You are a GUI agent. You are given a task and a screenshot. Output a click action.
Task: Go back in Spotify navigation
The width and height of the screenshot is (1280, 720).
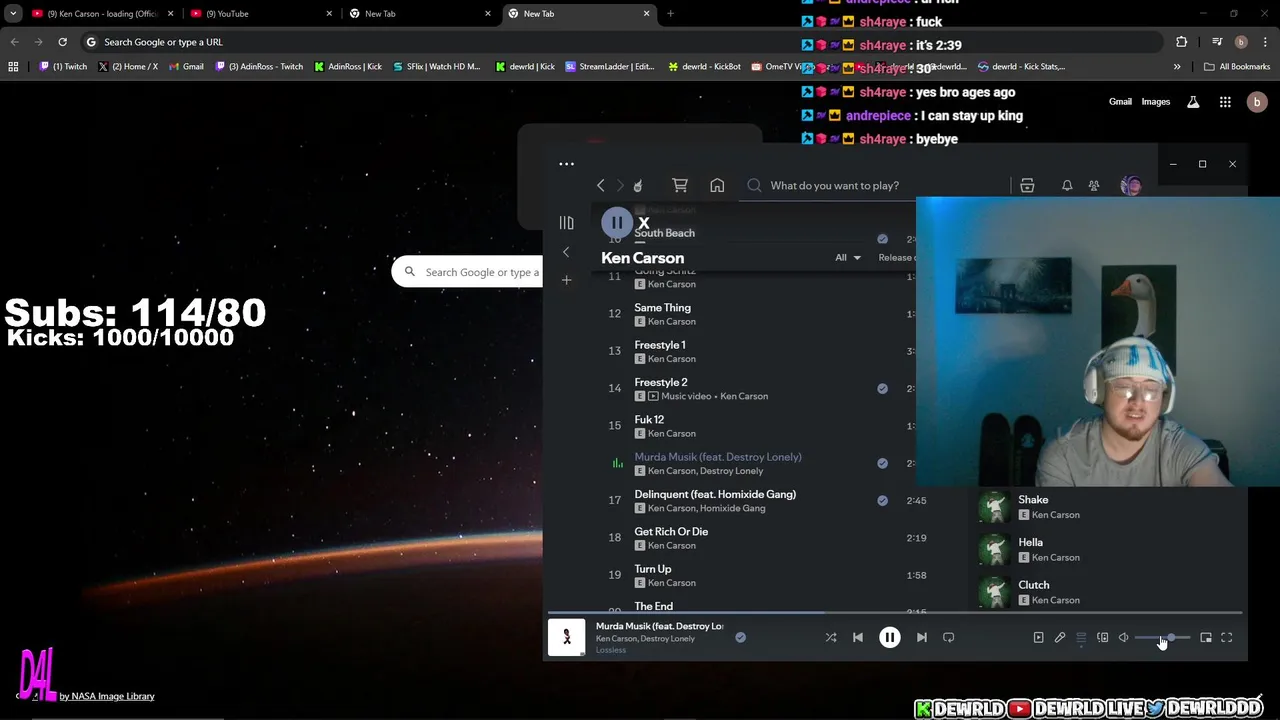pos(600,185)
